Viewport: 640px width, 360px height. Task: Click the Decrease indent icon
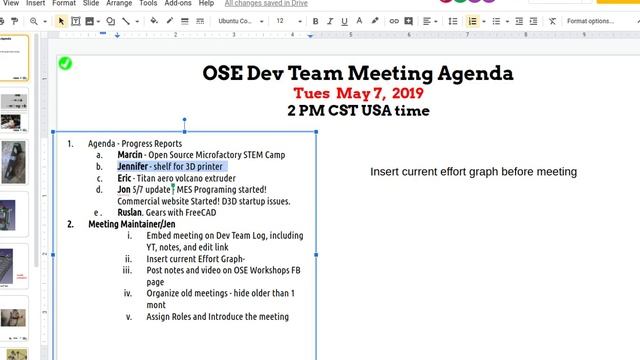click(x=519, y=21)
